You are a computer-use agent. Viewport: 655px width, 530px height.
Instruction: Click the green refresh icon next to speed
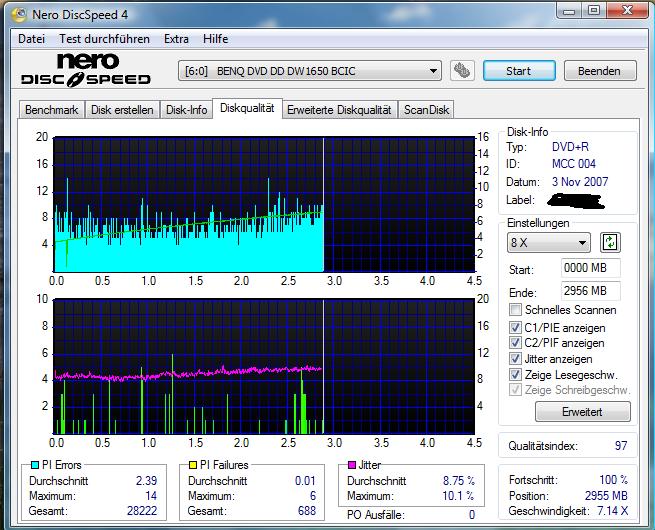coord(610,242)
